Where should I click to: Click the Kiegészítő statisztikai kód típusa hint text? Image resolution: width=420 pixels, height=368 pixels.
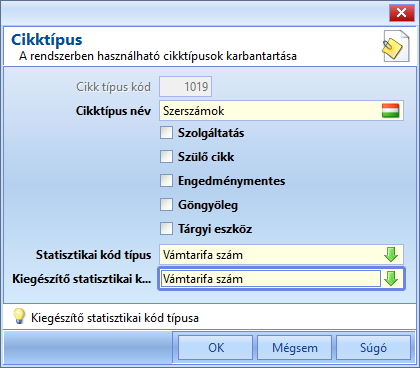coord(115,318)
